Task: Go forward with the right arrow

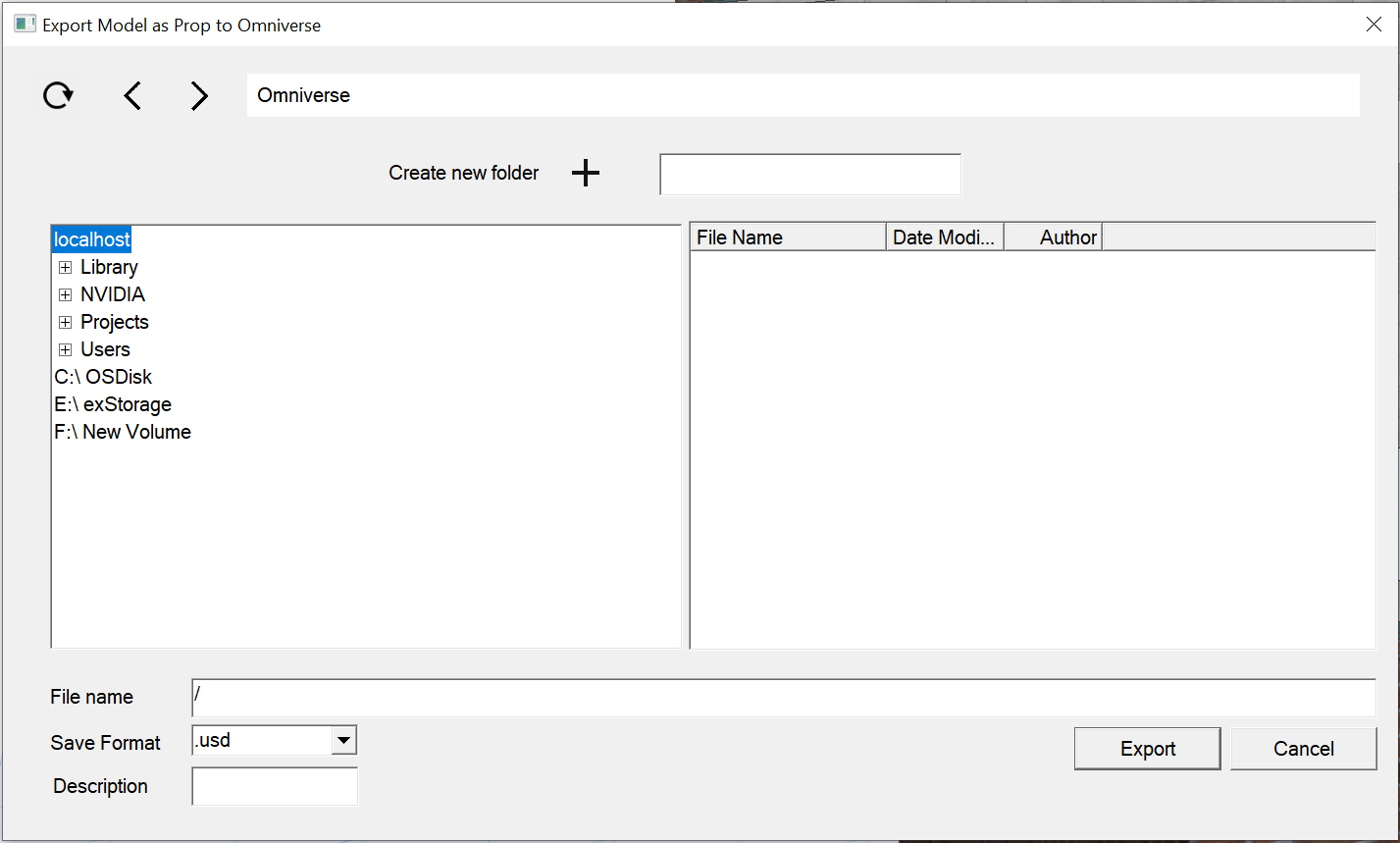Action: point(199,95)
